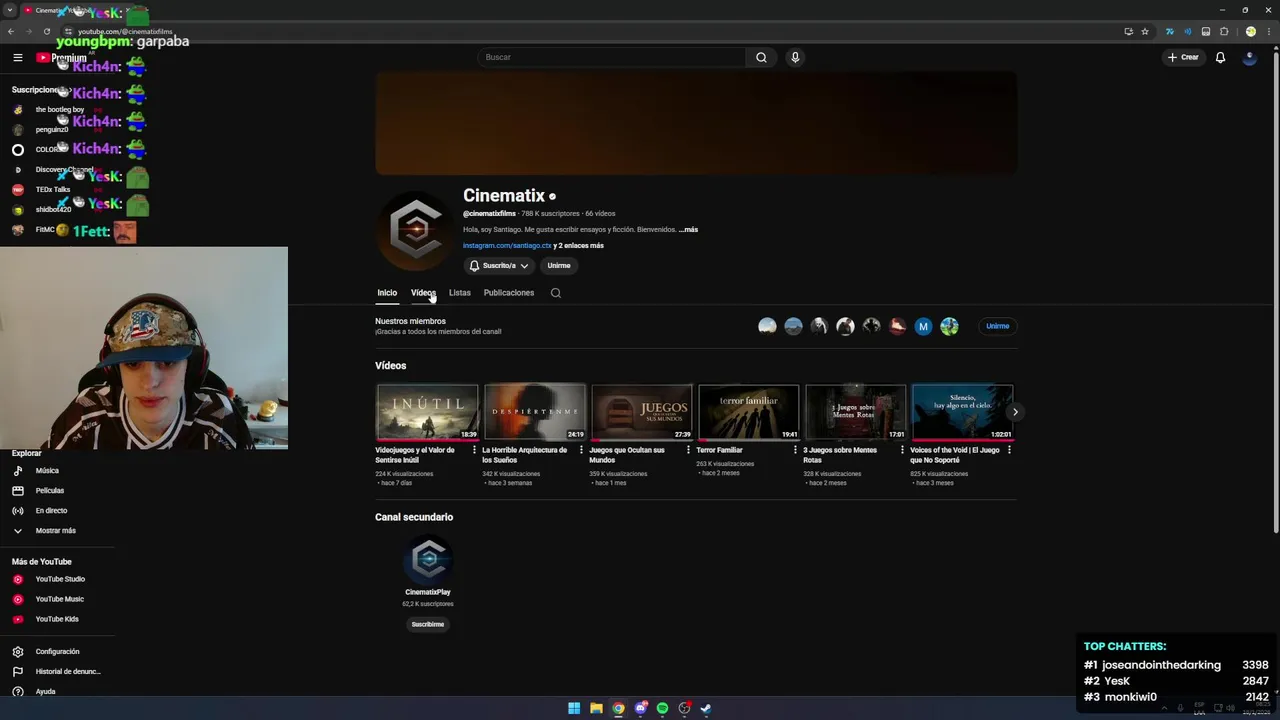Image resolution: width=1280 pixels, height=720 pixels.
Task: Open the YouTube account avatar menu
Action: (1249, 57)
